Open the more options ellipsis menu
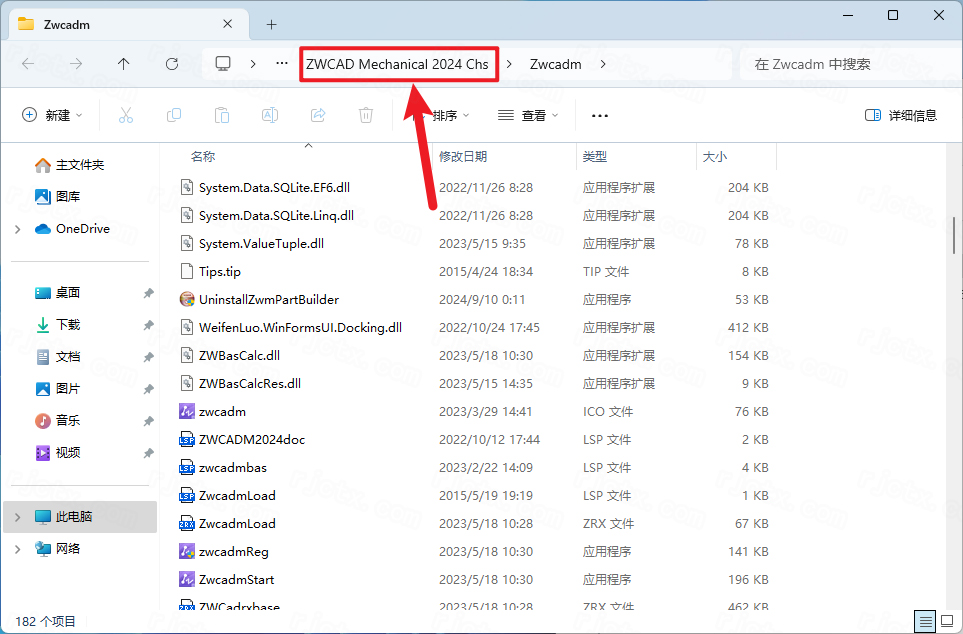Viewport: 963px width, 634px height. tap(600, 115)
